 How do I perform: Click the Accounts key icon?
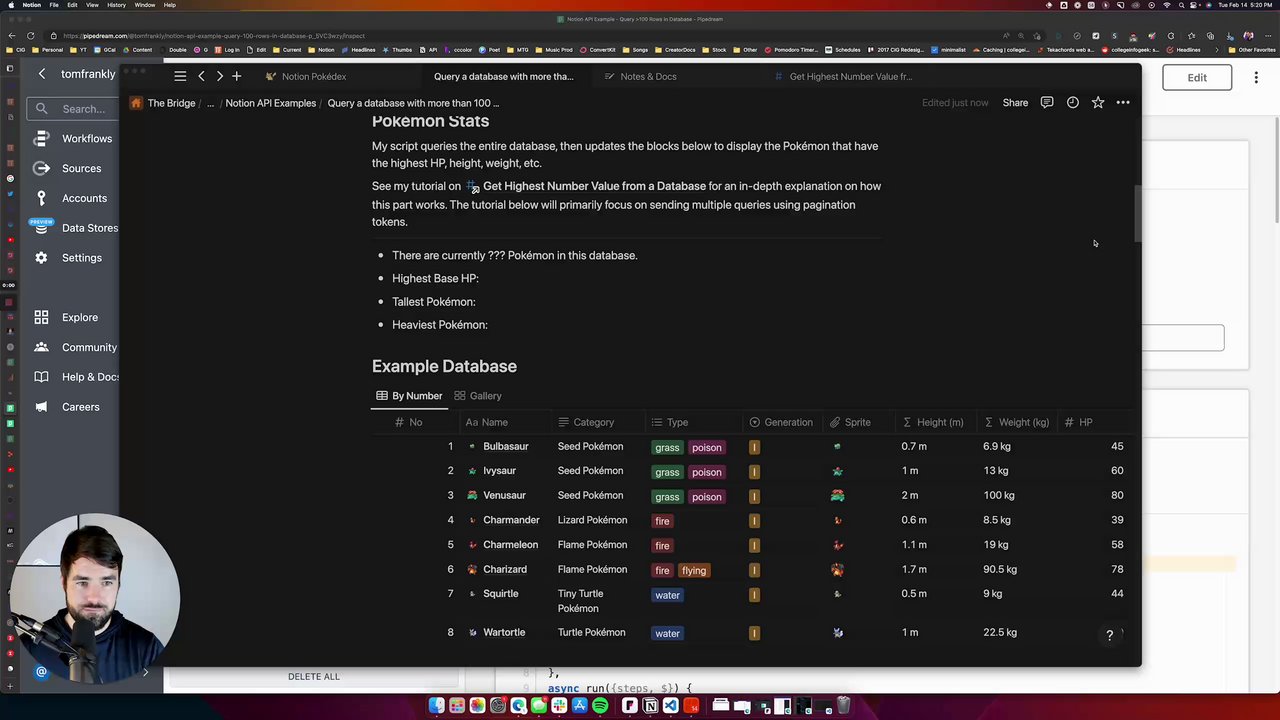tap(41, 198)
